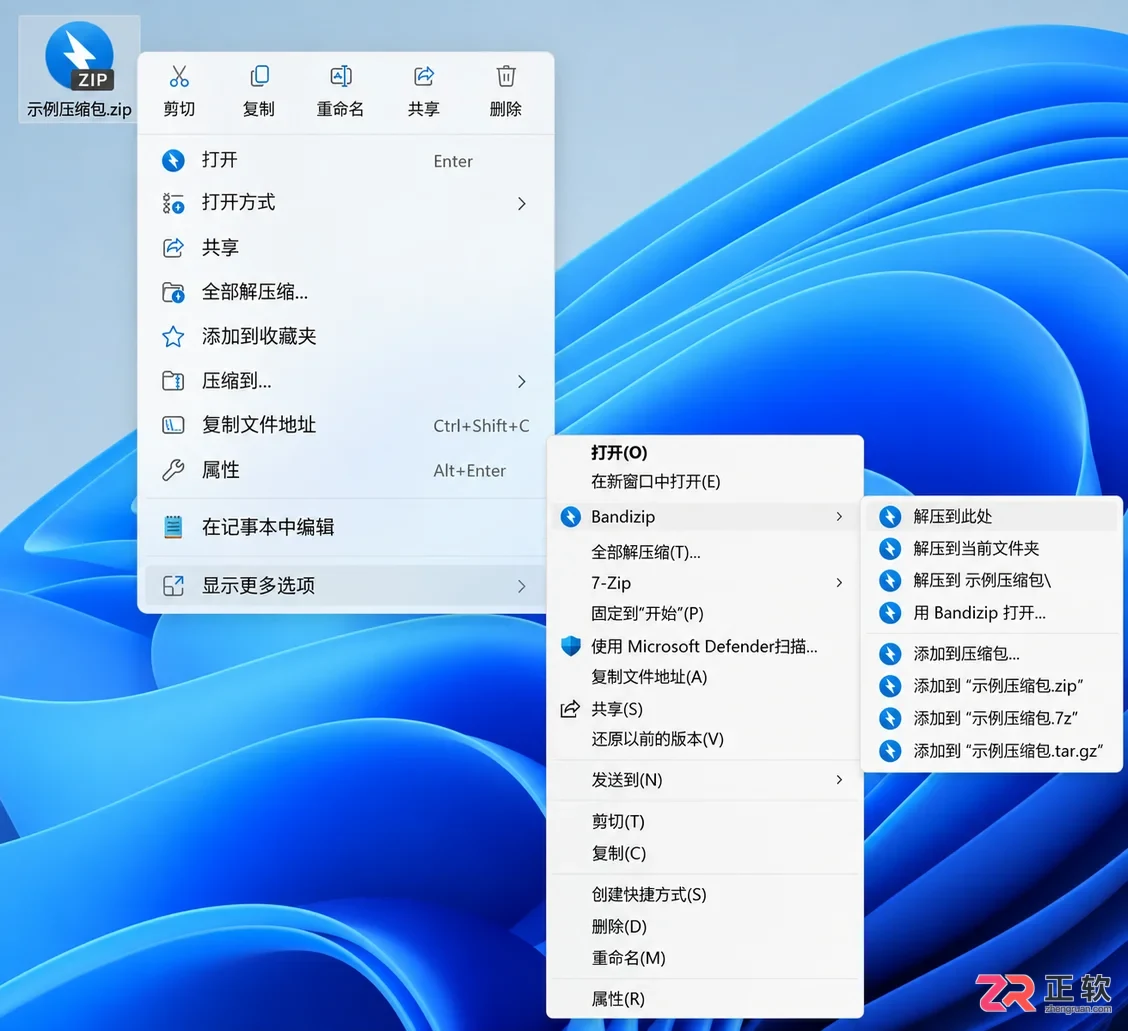Click the 全部解压缩... folder icon

pos(173,292)
